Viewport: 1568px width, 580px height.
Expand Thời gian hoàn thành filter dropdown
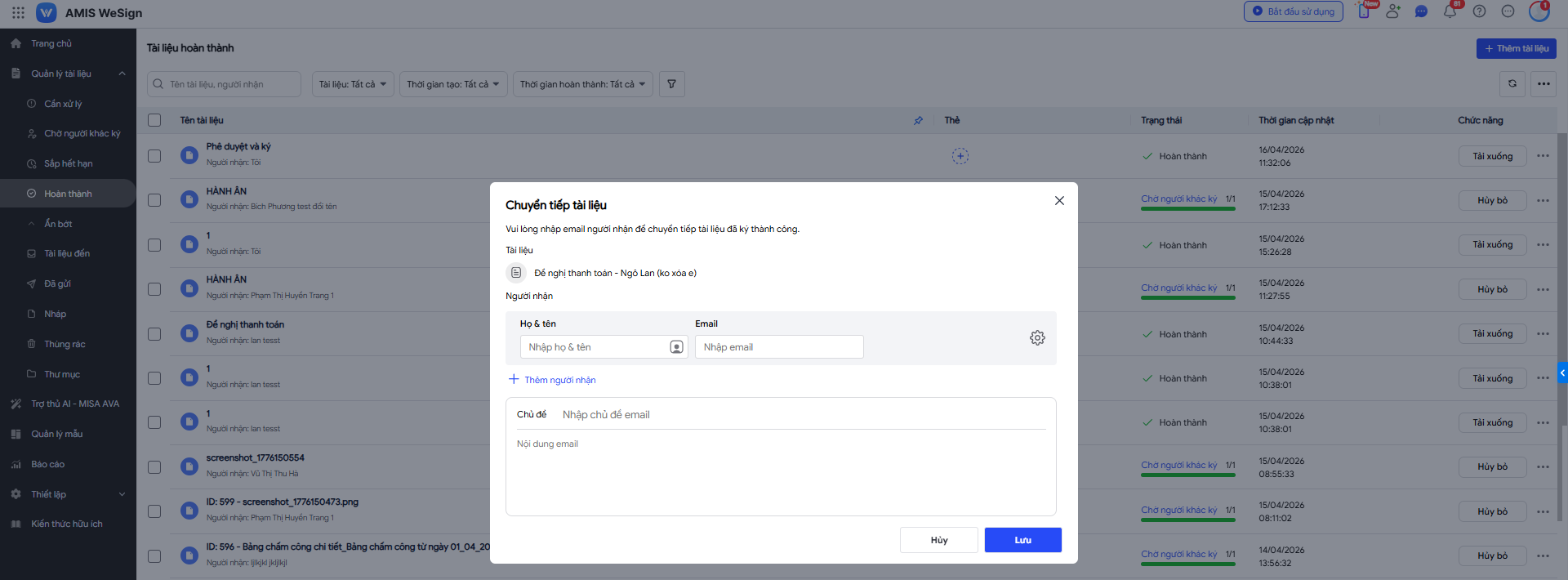[x=582, y=84]
